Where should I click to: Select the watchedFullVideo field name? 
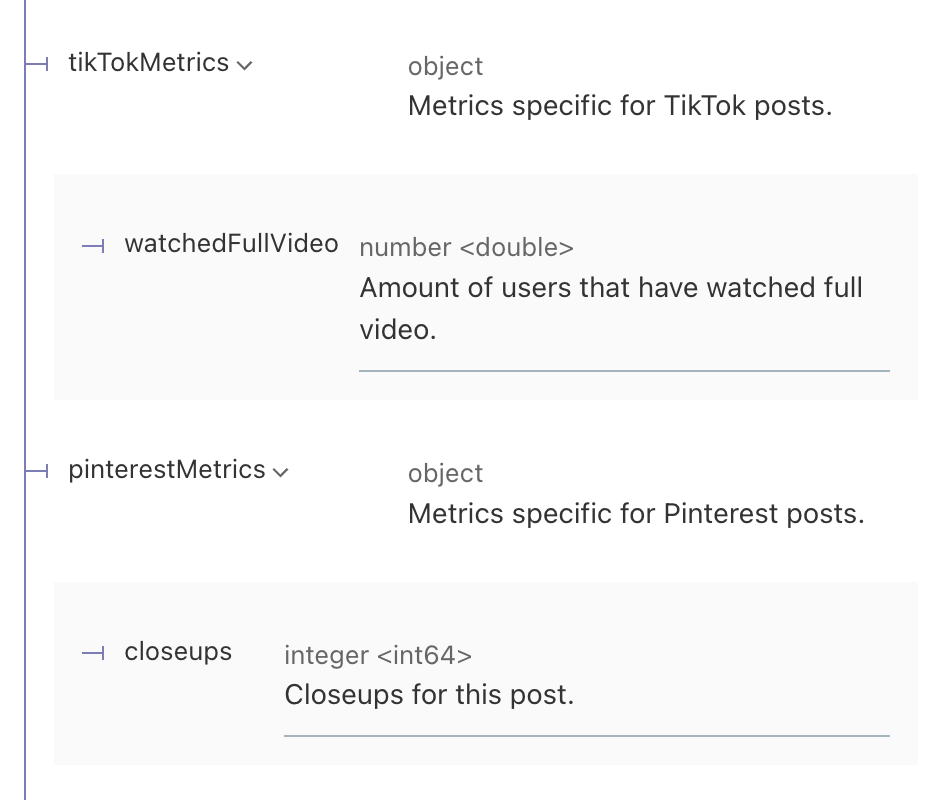pyautogui.click(x=231, y=243)
